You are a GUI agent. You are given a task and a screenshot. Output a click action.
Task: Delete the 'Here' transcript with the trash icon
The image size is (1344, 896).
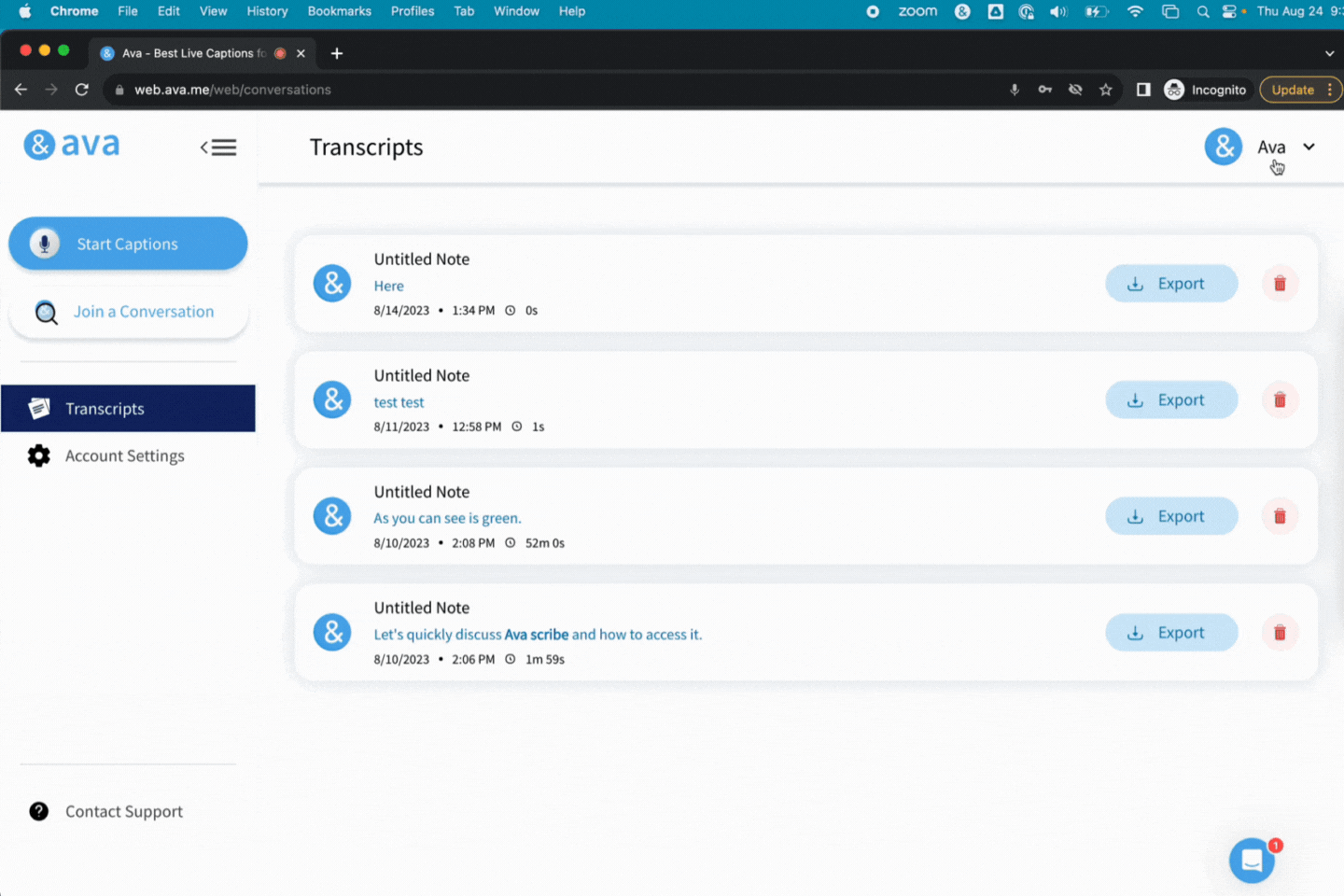pos(1280,284)
